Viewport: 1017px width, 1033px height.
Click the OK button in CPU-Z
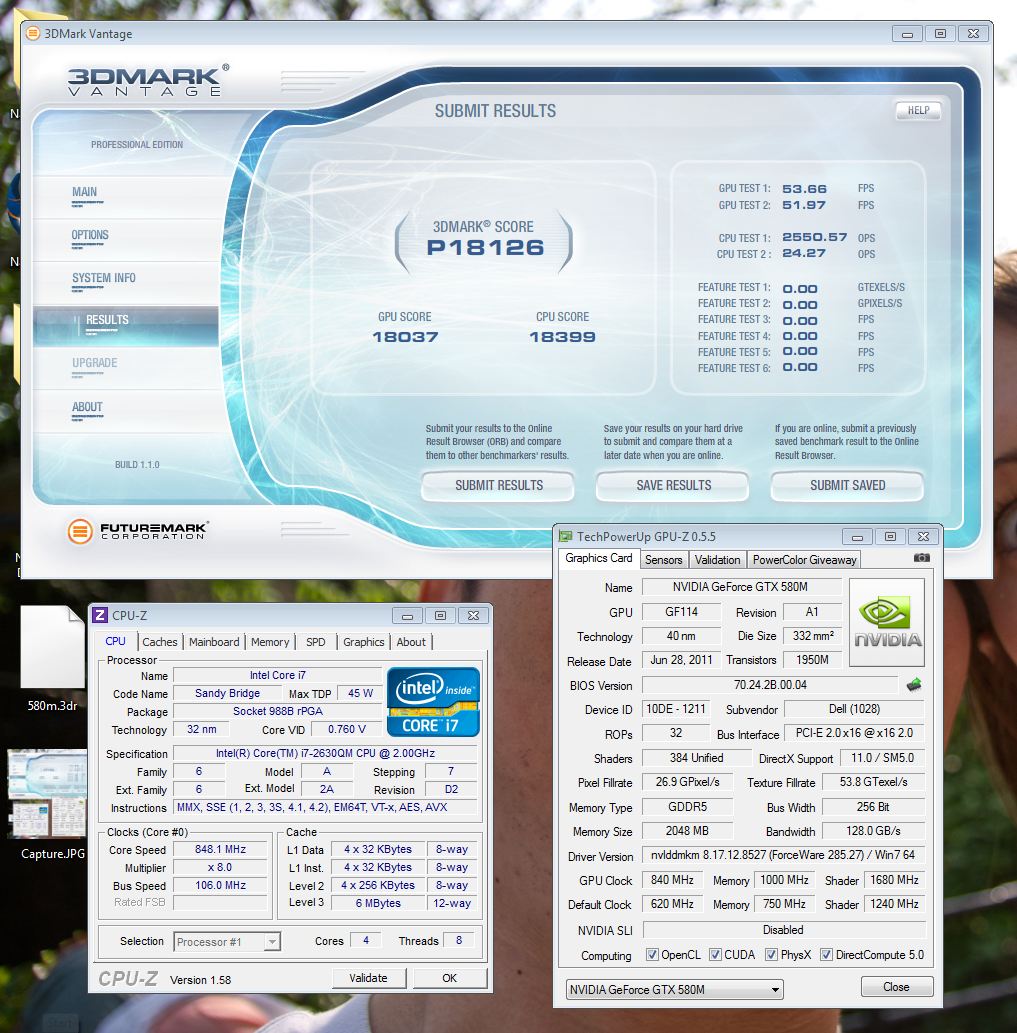450,978
